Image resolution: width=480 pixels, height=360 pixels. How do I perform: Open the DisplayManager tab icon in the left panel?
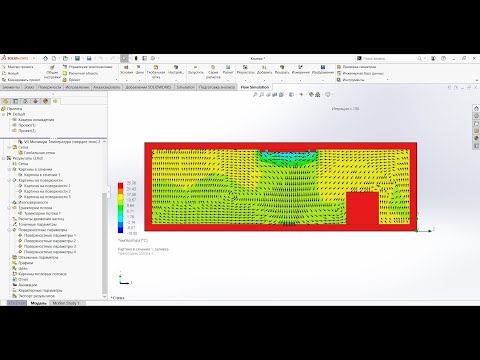coord(45,101)
